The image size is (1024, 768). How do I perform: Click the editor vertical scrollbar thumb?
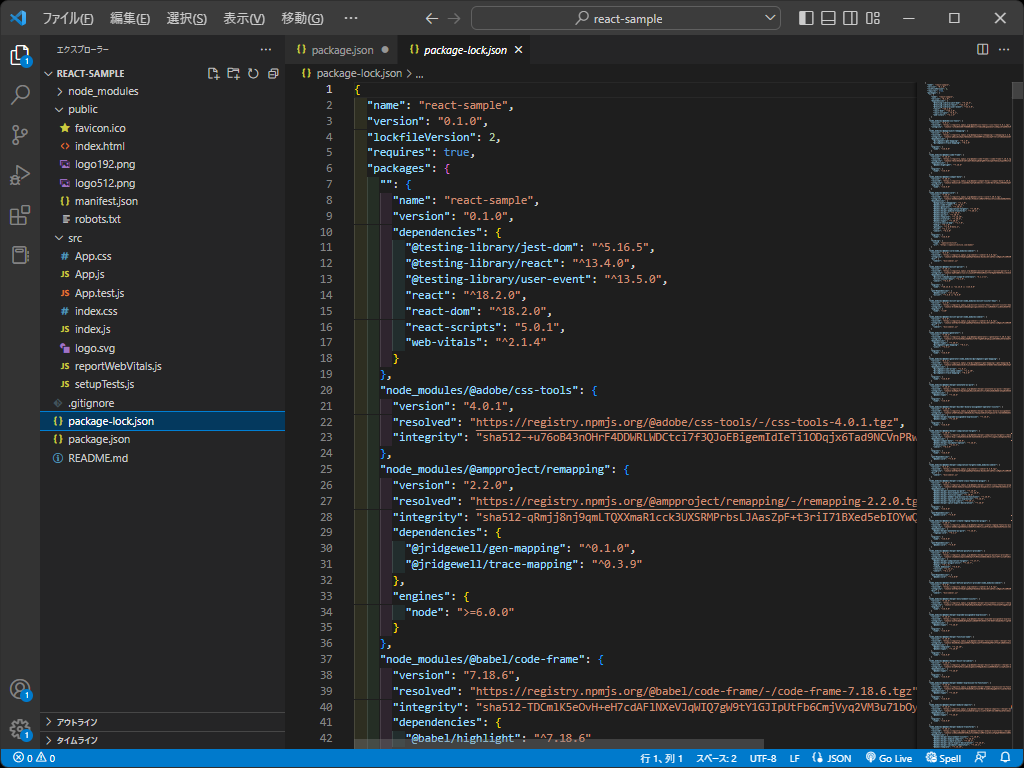(1017, 90)
